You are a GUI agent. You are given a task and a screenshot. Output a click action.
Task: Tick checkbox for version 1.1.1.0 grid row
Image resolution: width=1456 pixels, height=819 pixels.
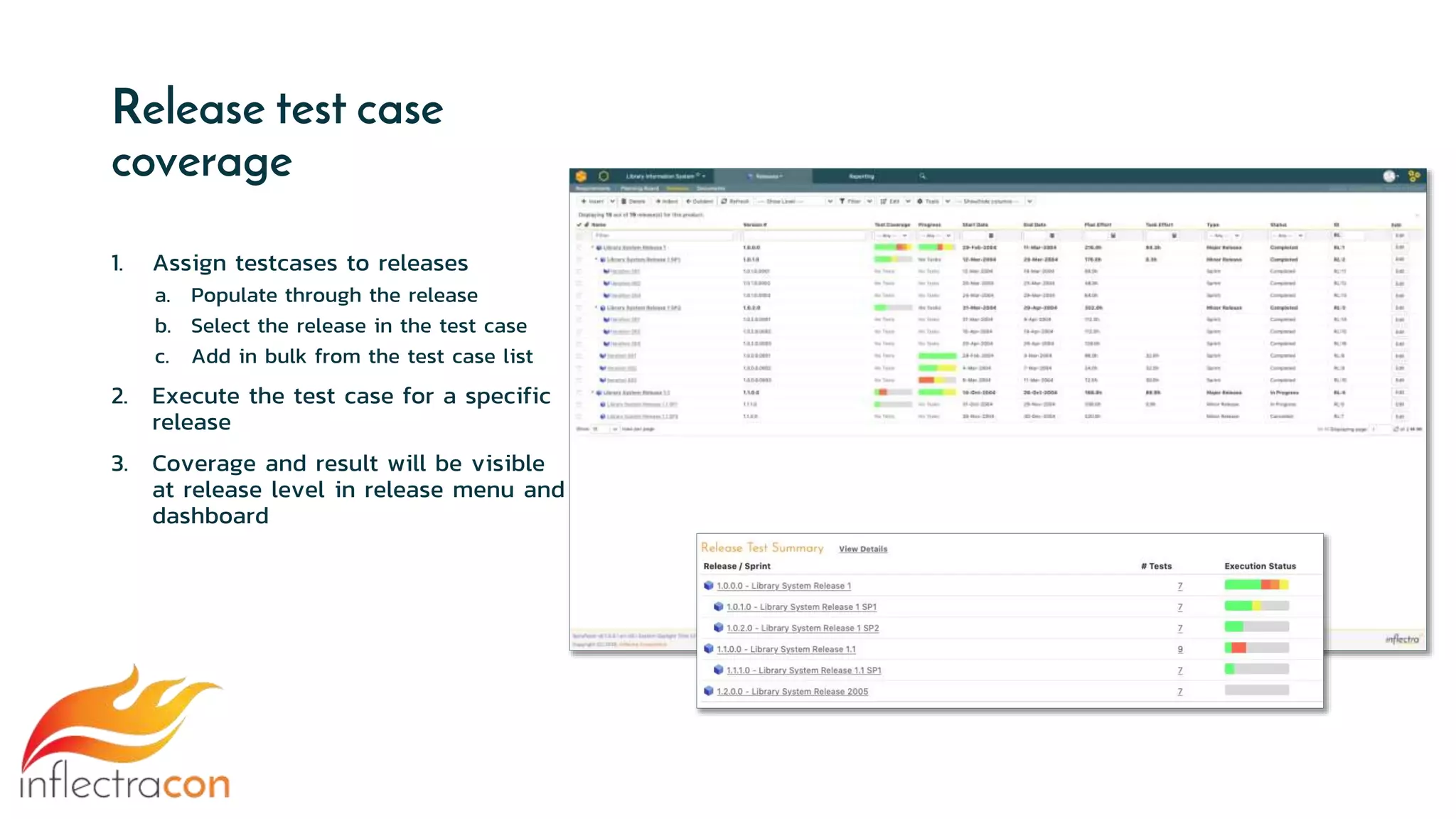tap(579, 405)
